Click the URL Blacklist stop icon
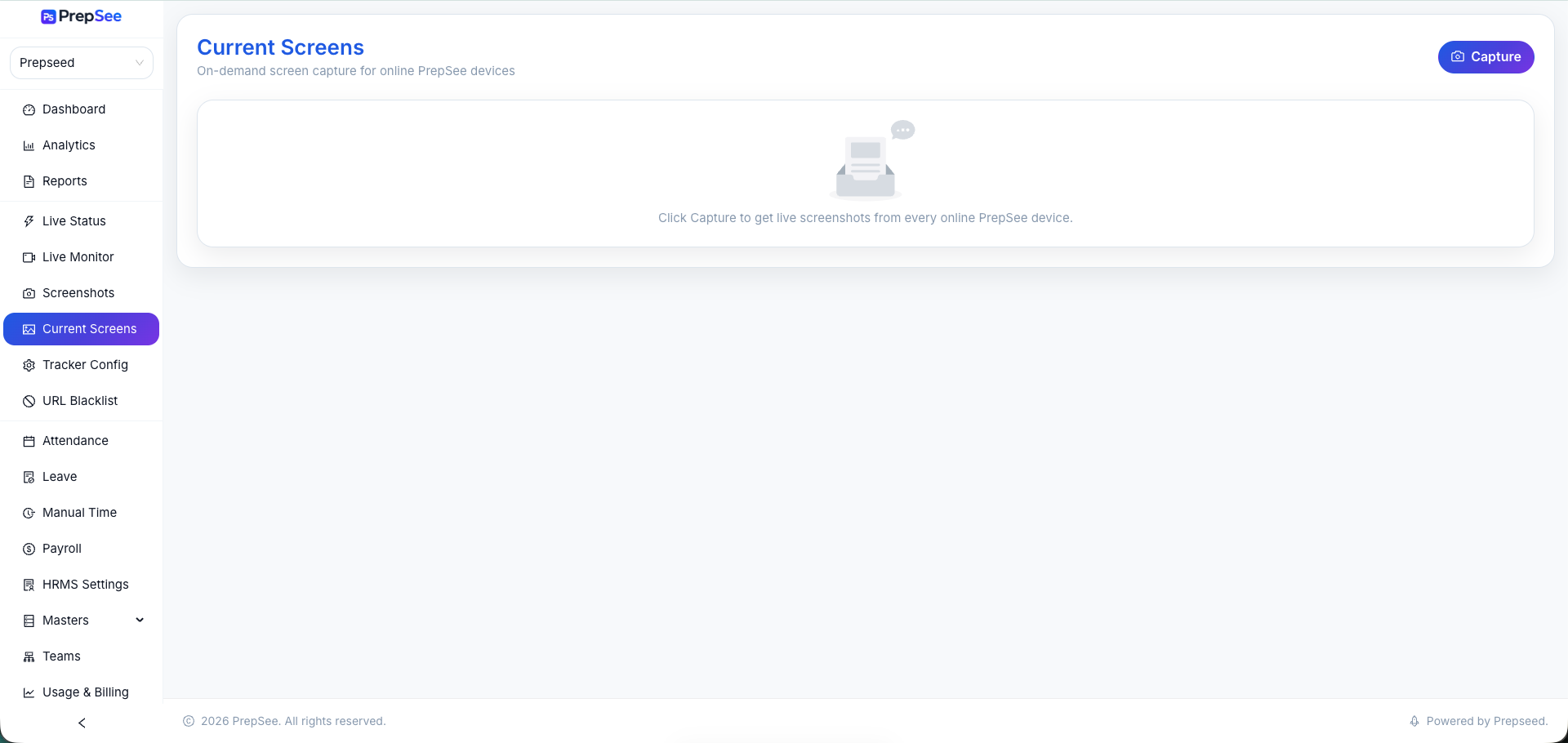The width and height of the screenshot is (1568, 743). coord(29,402)
